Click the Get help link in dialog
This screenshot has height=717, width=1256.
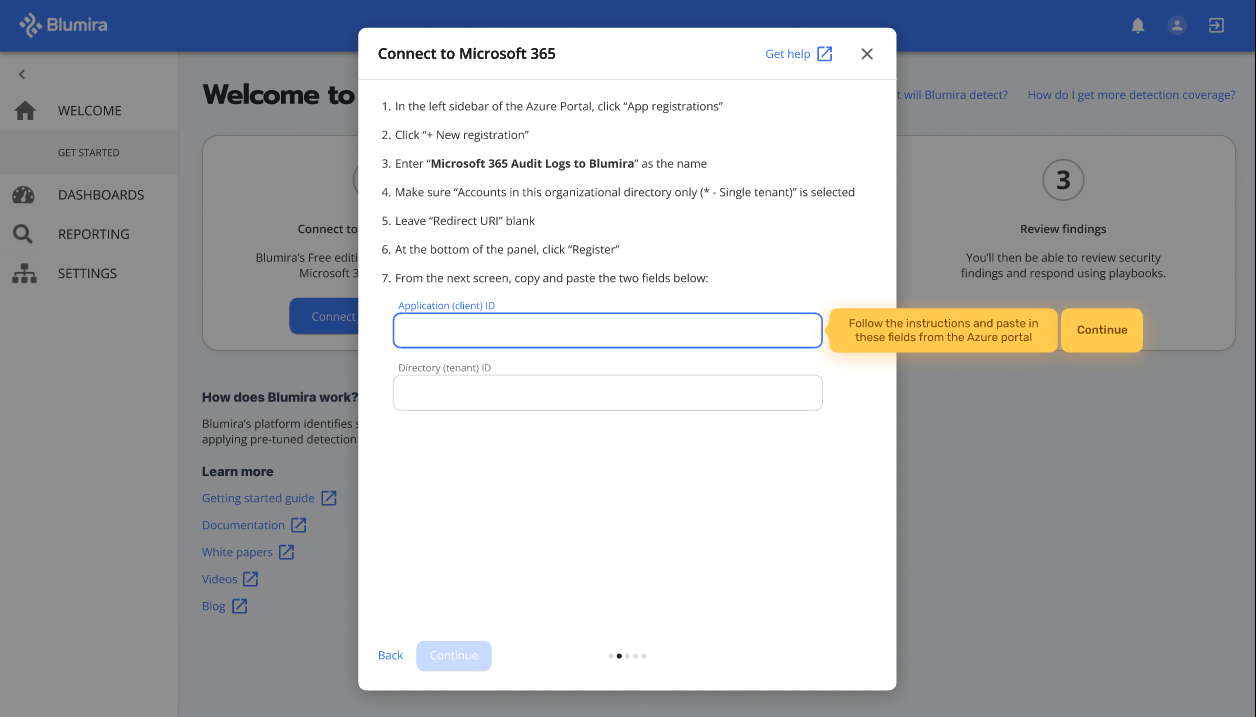click(x=788, y=54)
